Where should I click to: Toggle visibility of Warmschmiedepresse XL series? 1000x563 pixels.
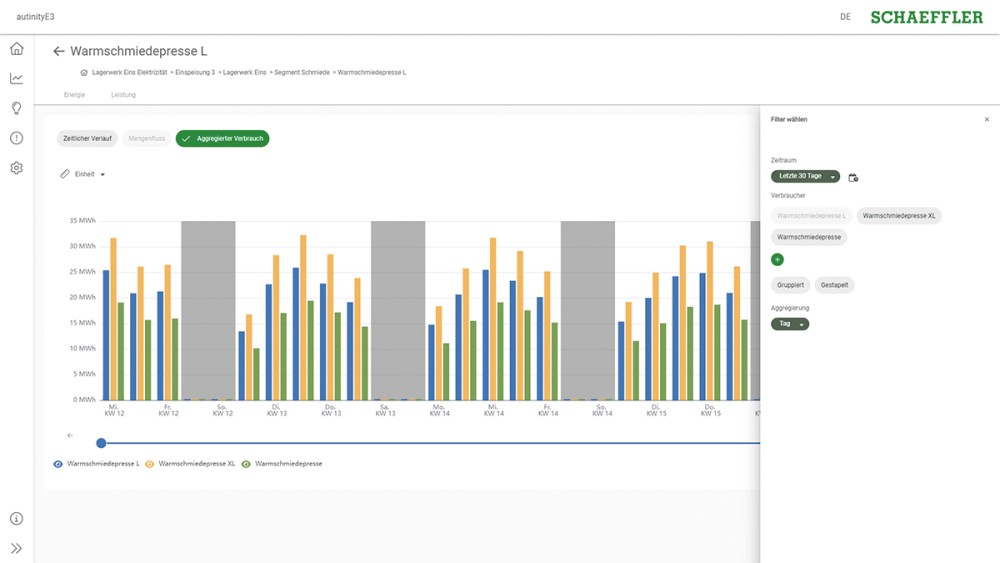click(x=150, y=464)
